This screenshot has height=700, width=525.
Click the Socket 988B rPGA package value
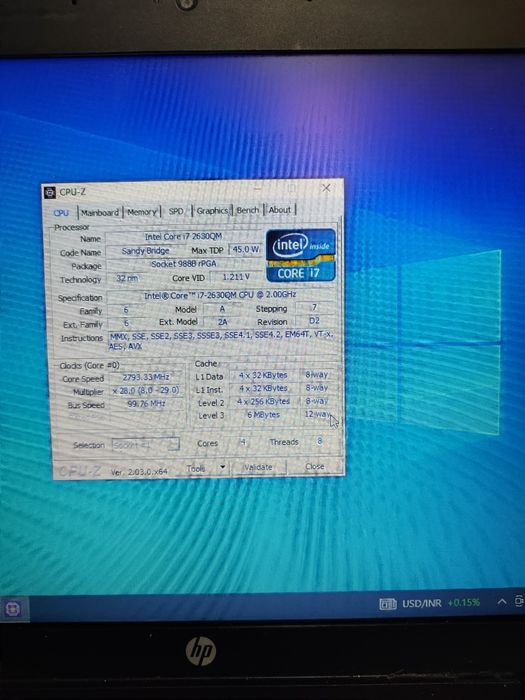point(183,264)
